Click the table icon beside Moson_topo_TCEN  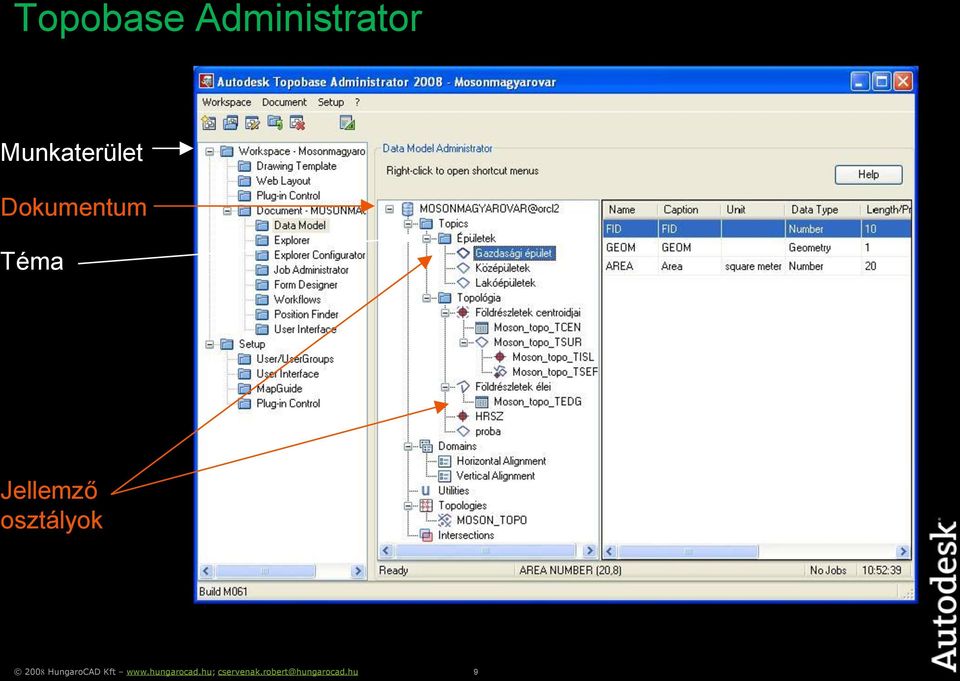point(482,328)
